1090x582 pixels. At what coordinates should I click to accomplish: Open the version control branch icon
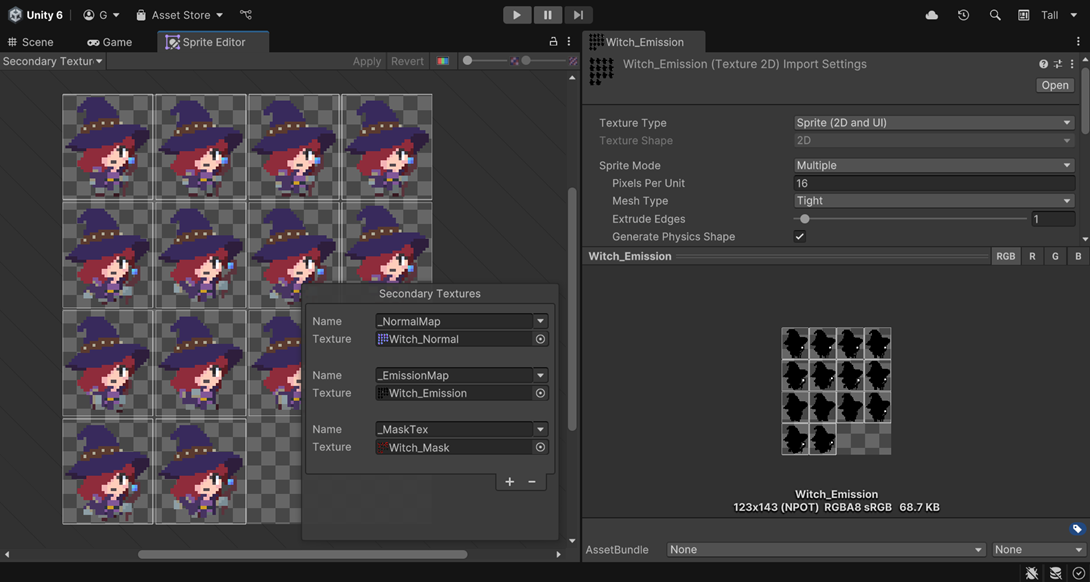point(245,15)
